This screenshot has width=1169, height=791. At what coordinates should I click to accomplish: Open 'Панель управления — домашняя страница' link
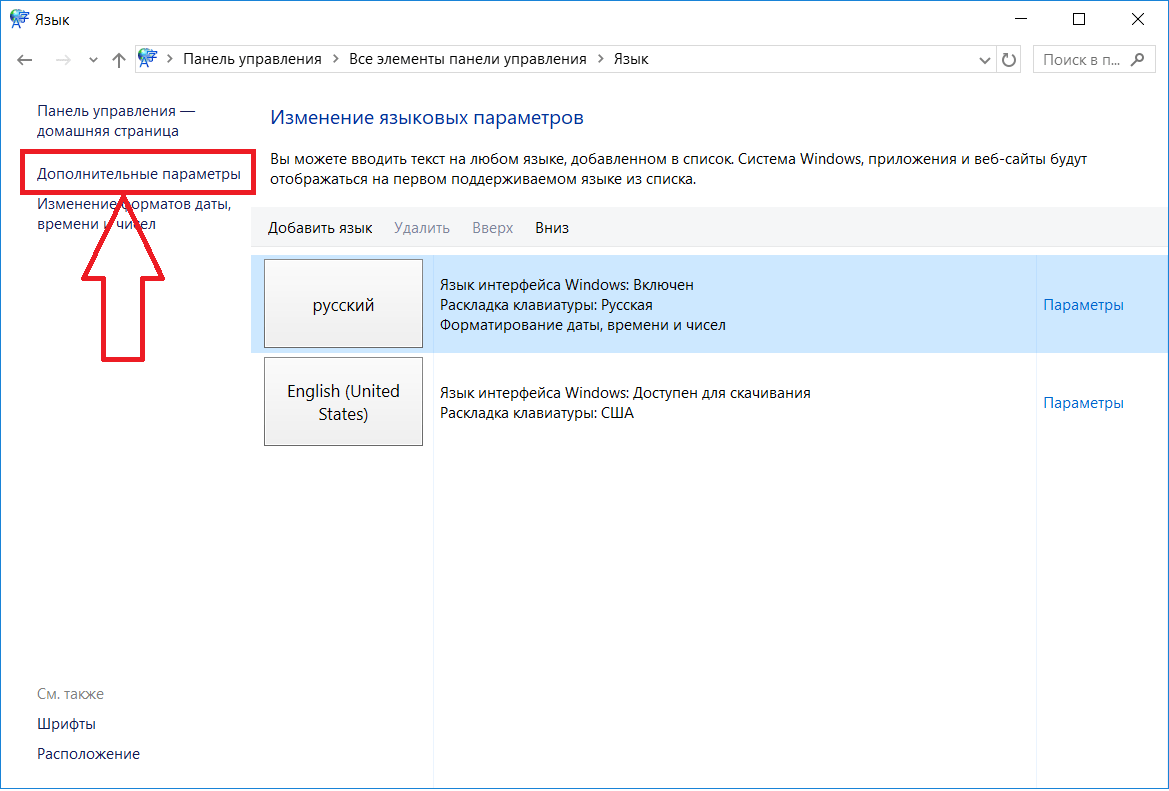tap(116, 121)
